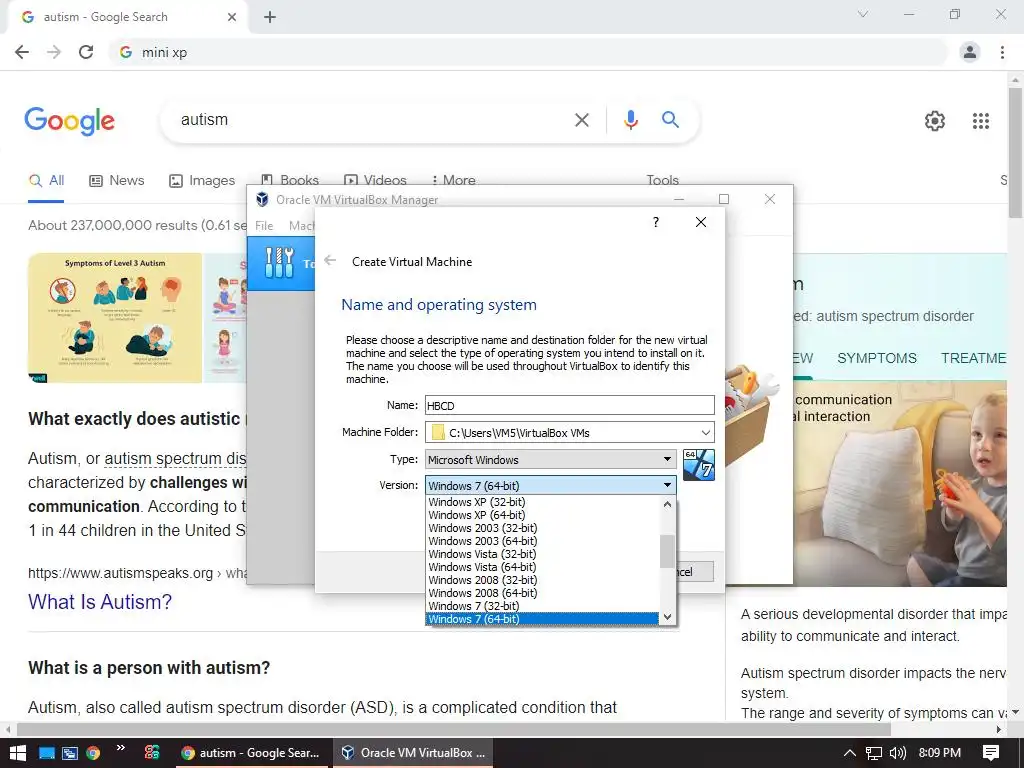The width and height of the screenshot is (1024, 768).
Task: Open the network icon in system tray
Action: tap(874, 753)
